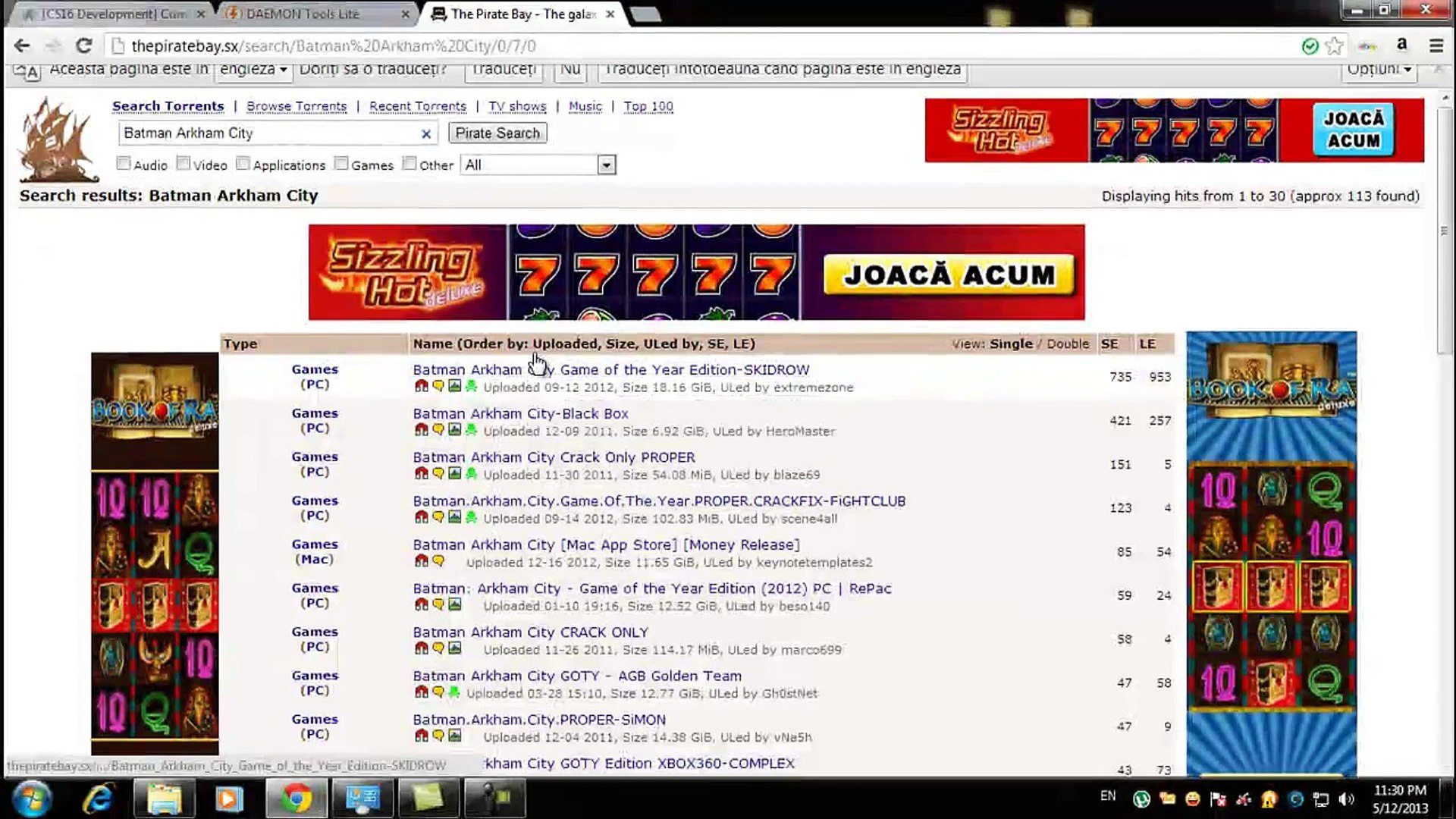Open Batman.Arkham.City.PROPER-SiMON link
Image resolution: width=1456 pixels, height=819 pixels.
tap(539, 720)
